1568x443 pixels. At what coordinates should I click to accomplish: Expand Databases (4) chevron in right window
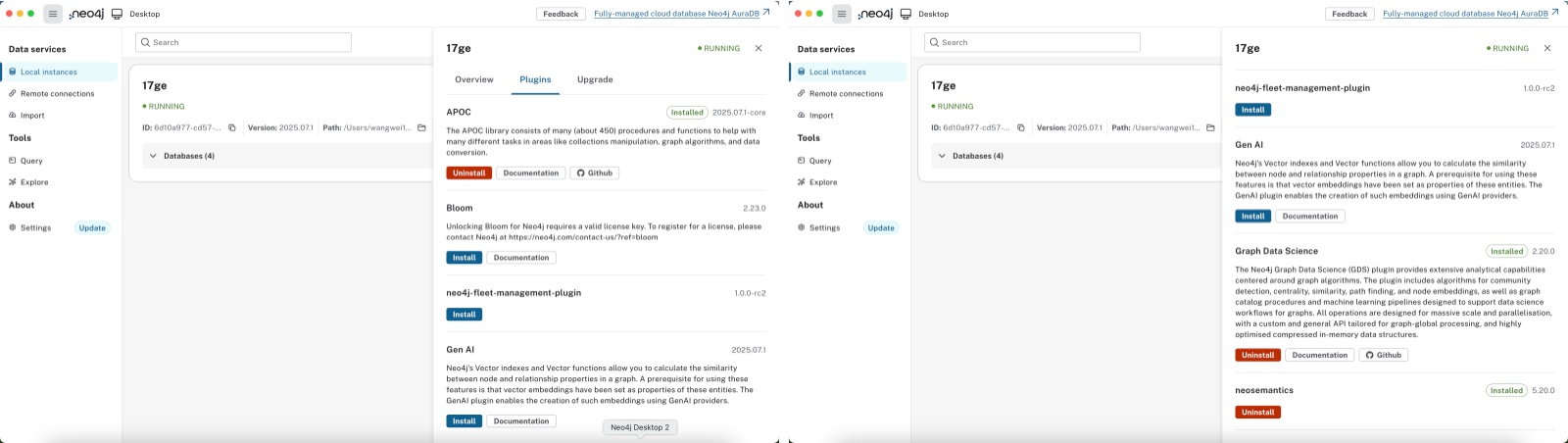tap(942, 156)
